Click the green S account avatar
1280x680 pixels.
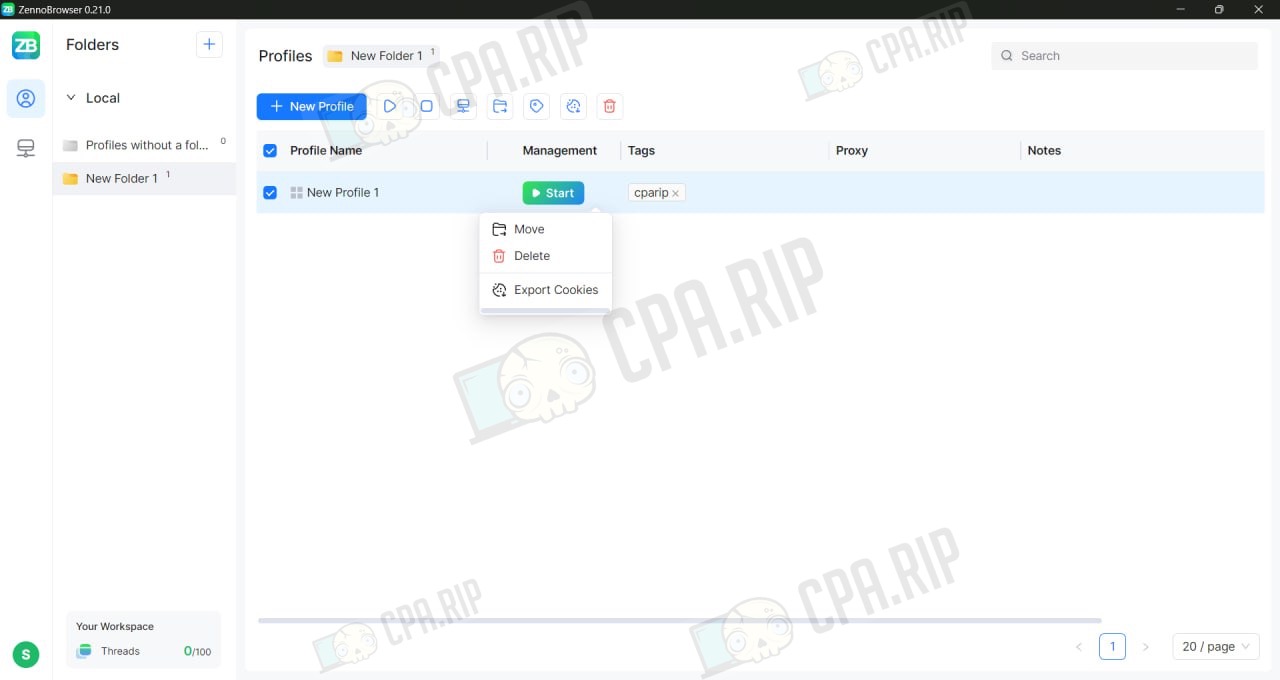(26, 655)
